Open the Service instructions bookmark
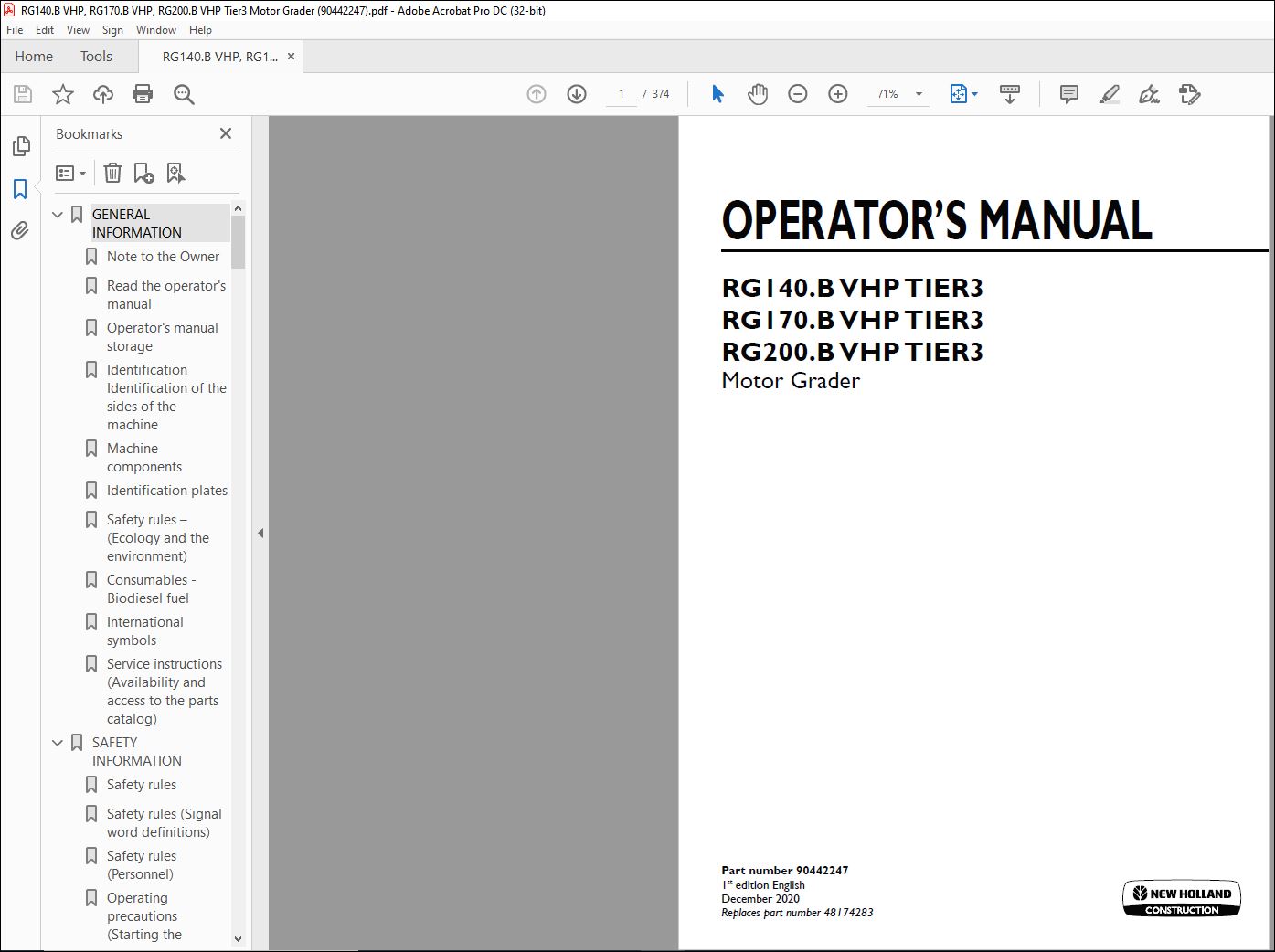The width and height of the screenshot is (1275, 952). click(x=165, y=692)
